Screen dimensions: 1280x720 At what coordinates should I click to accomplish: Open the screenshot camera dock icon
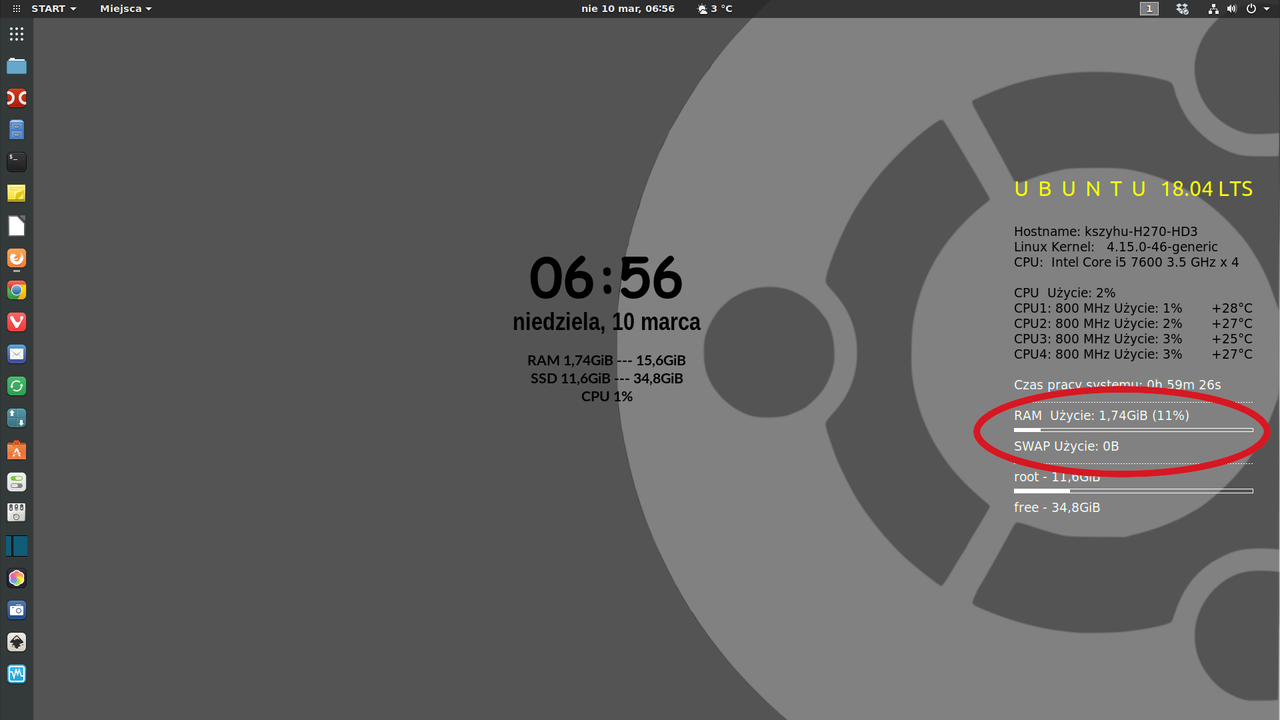(16, 610)
